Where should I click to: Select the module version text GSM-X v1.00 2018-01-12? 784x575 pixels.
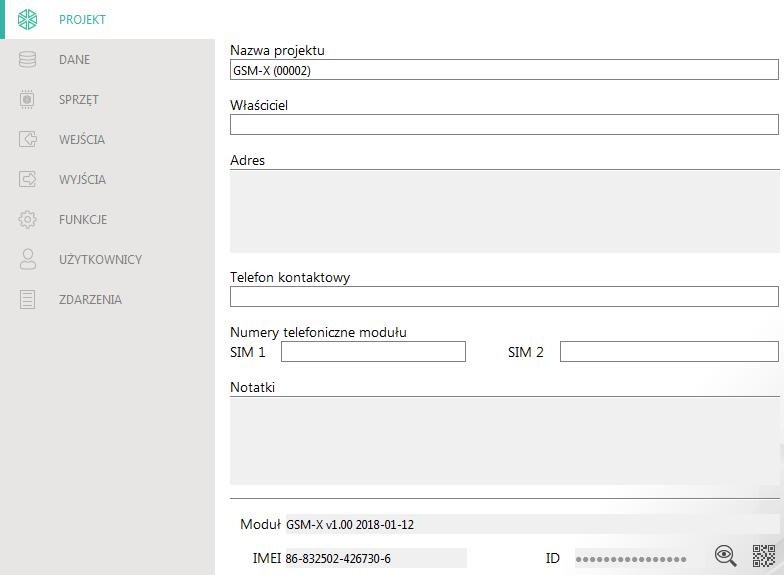point(350,524)
